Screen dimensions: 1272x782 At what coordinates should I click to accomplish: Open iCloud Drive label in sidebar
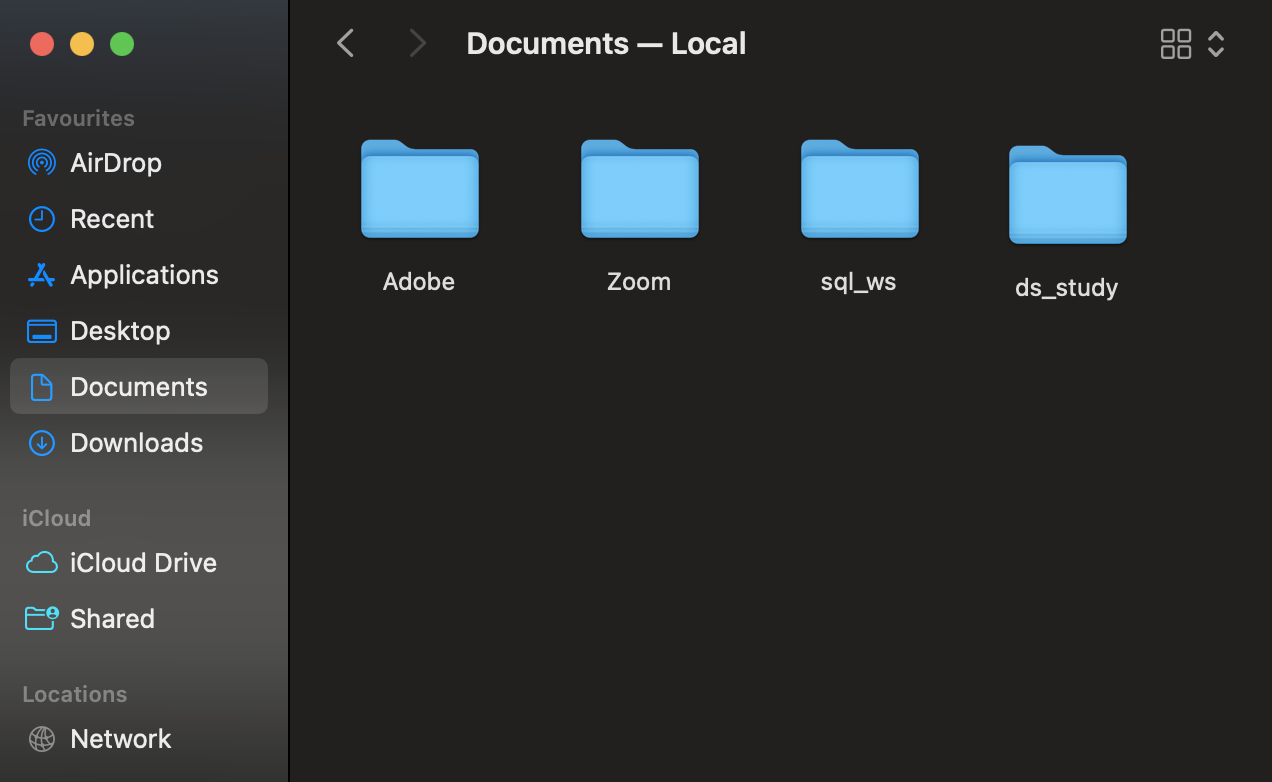(x=143, y=563)
